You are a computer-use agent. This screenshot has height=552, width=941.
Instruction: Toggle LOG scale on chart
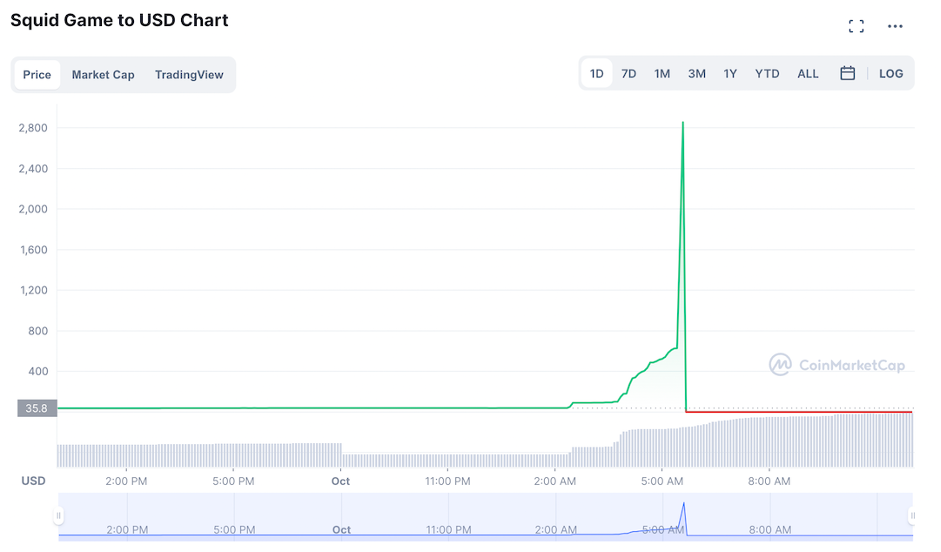(x=891, y=73)
